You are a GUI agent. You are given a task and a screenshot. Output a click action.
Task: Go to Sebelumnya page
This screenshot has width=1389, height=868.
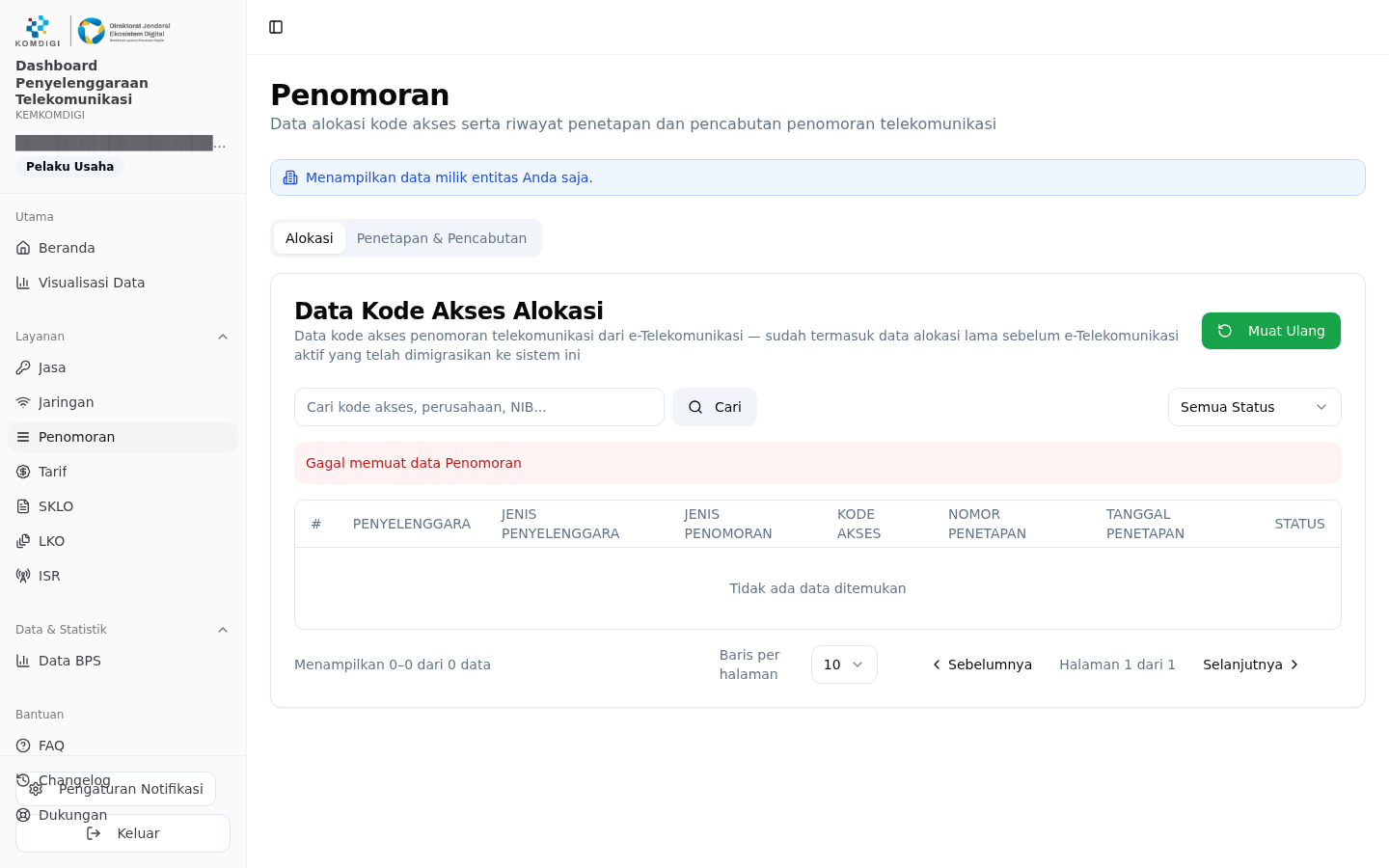981,665
